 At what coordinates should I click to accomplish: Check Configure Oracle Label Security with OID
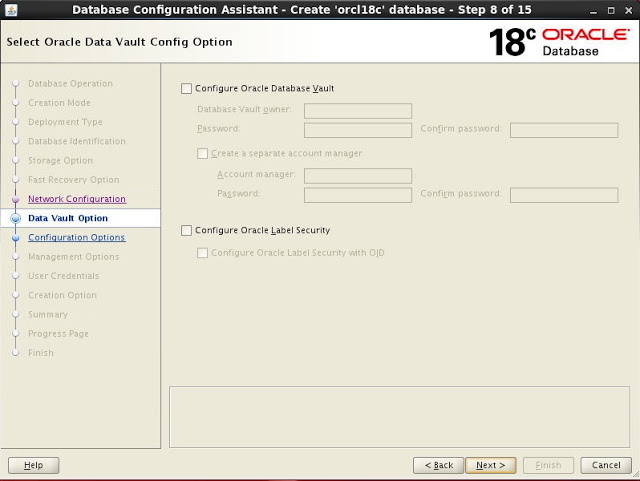coord(204,253)
